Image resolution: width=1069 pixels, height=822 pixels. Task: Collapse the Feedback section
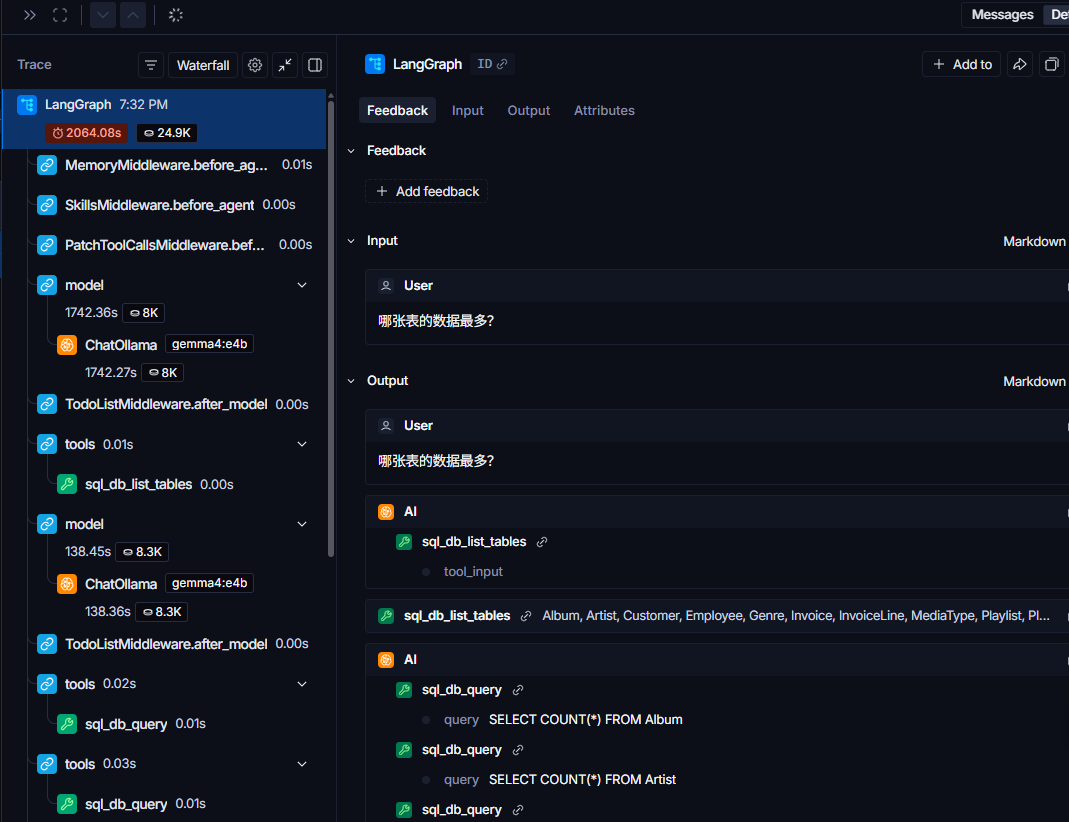click(x=351, y=151)
